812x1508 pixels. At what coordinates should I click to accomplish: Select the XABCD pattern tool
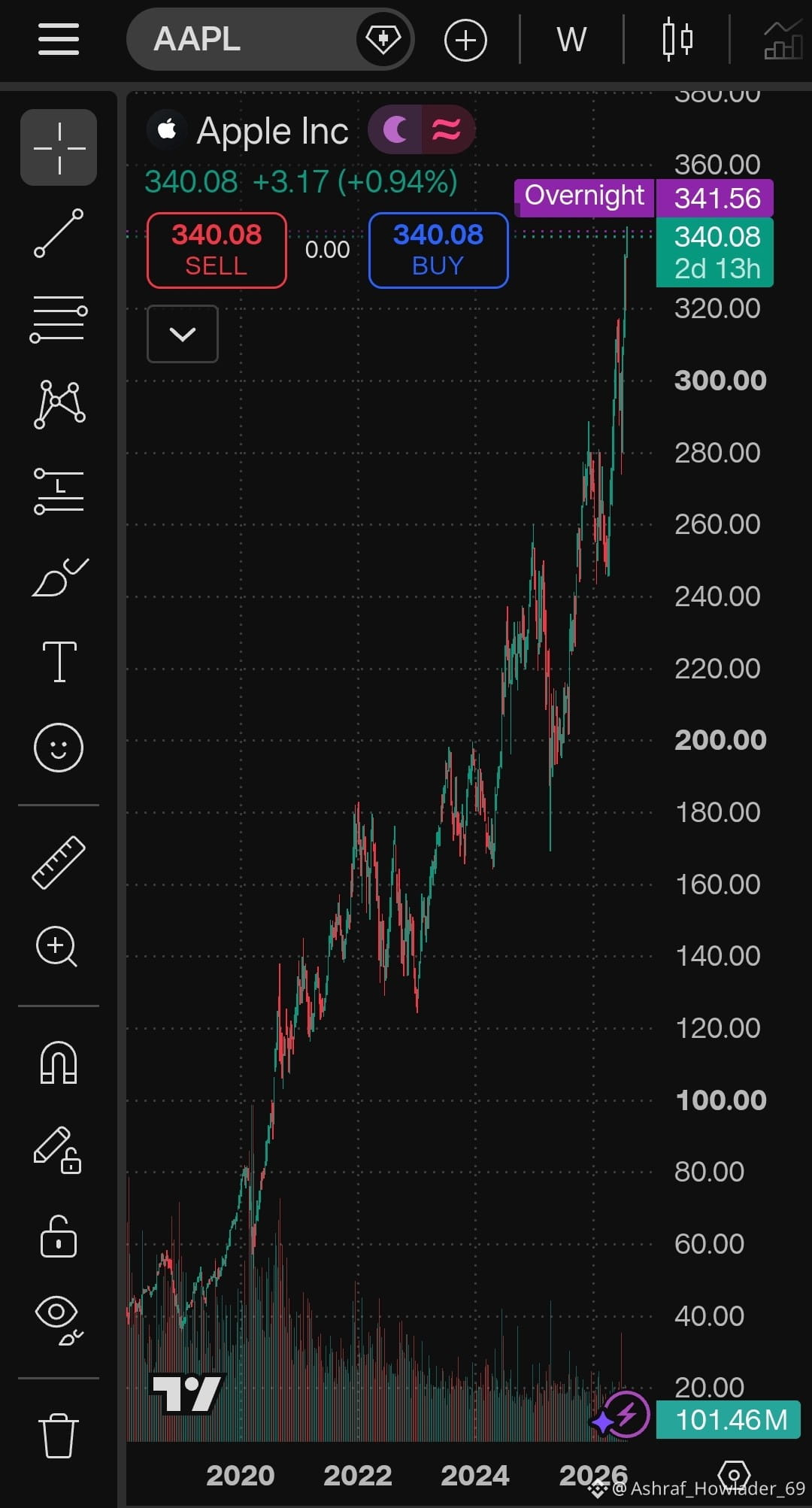click(x=59, y=405)
